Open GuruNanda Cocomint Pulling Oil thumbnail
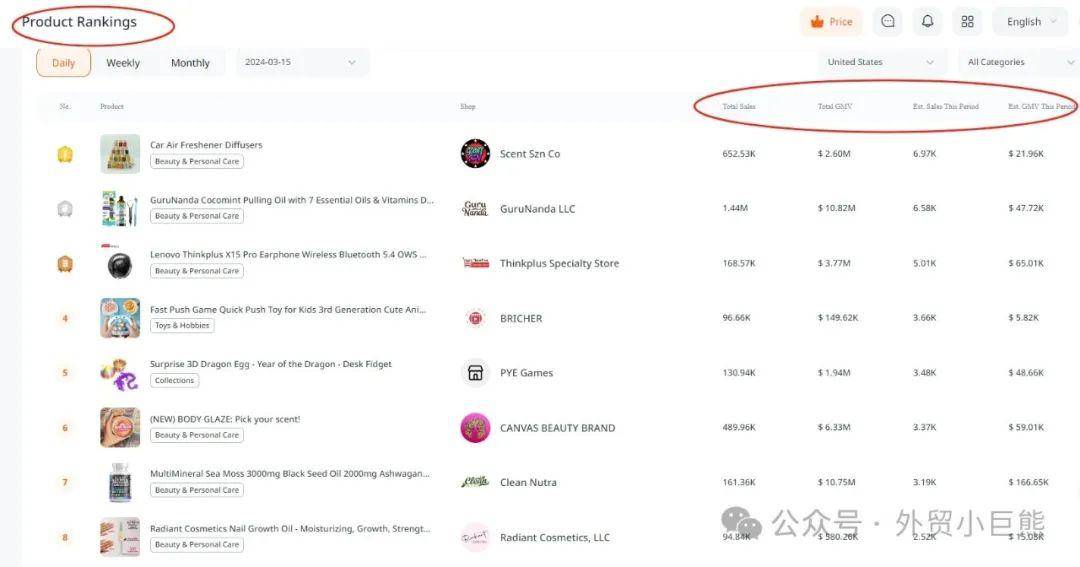 point(120,209)
